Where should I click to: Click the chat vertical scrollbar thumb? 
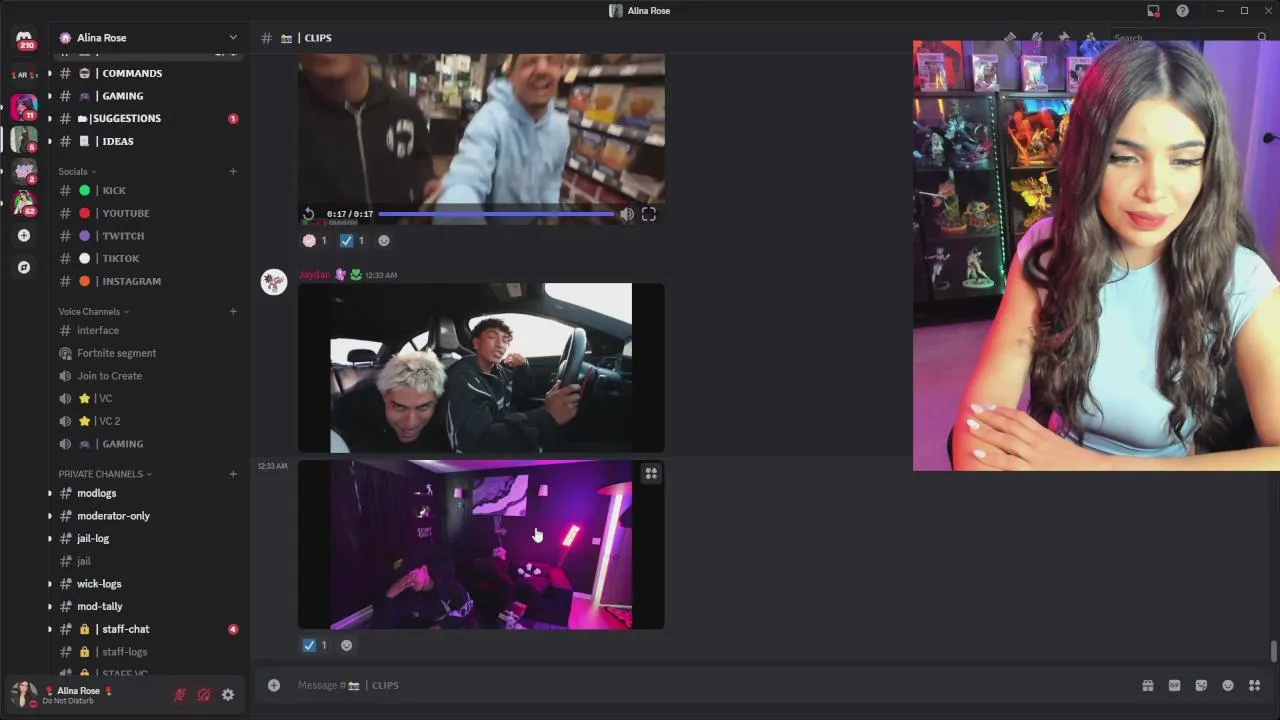pyautogui.click(x=1273, y=651)
